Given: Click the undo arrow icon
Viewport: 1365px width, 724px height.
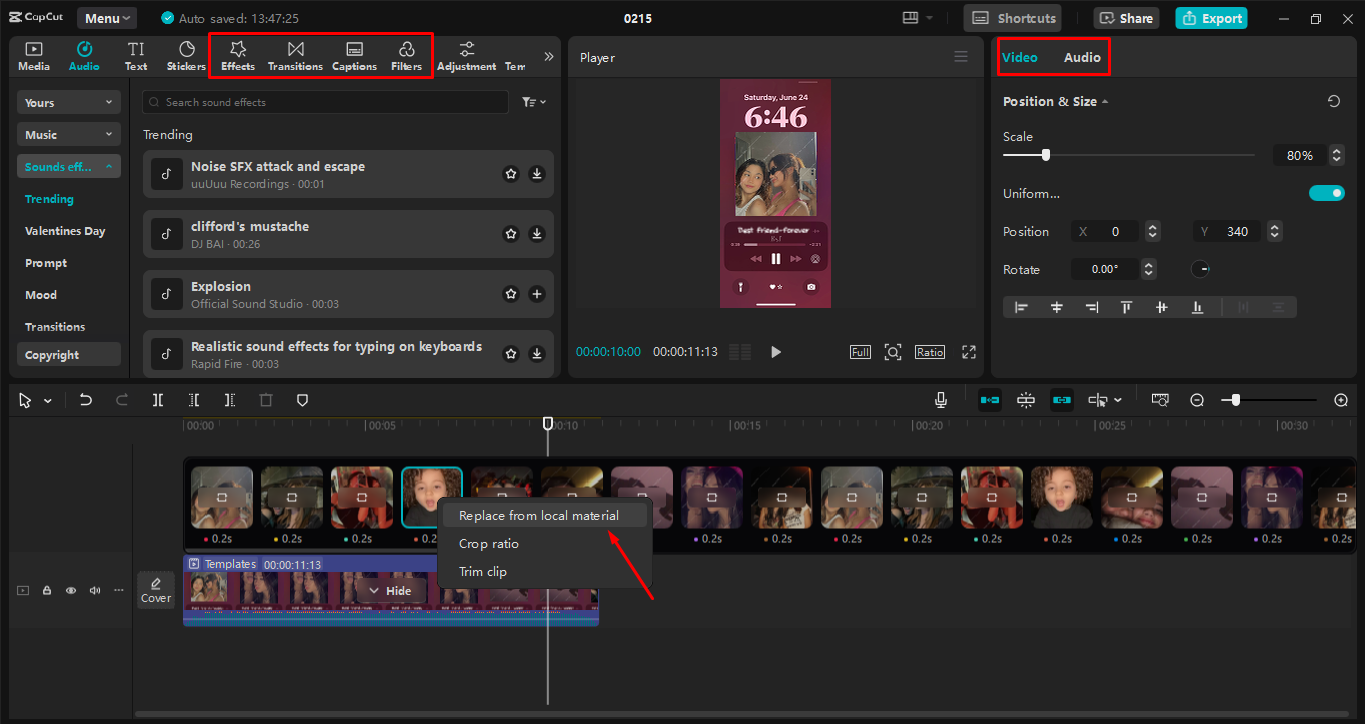Looking at the screenshot, I should [85, 399].
